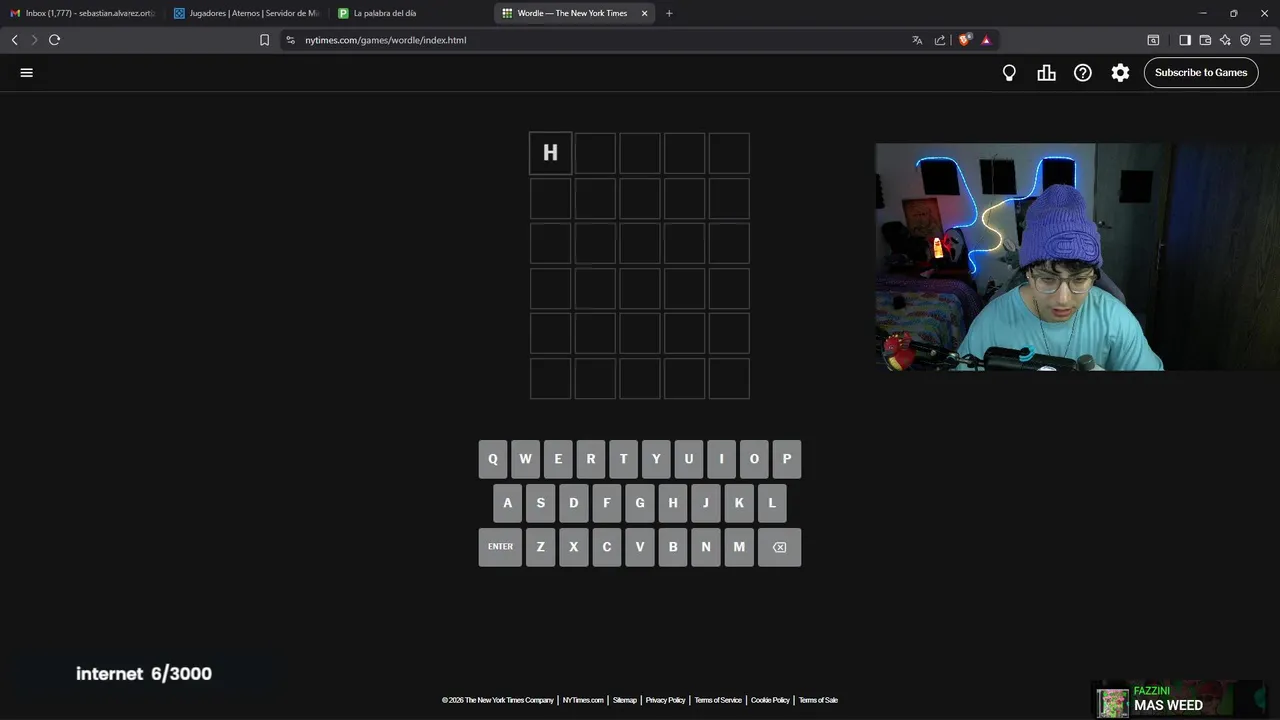Click the Z key on the Wordle keyboard

tap(541, 547)
